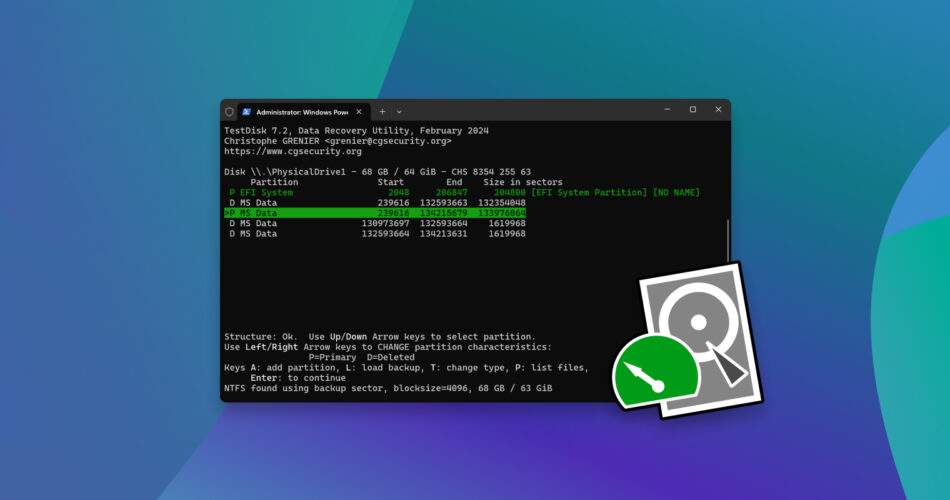Click the 'Keys A: add partition' help line
Viewport: 950px width, 500px height.
(406, 368)
